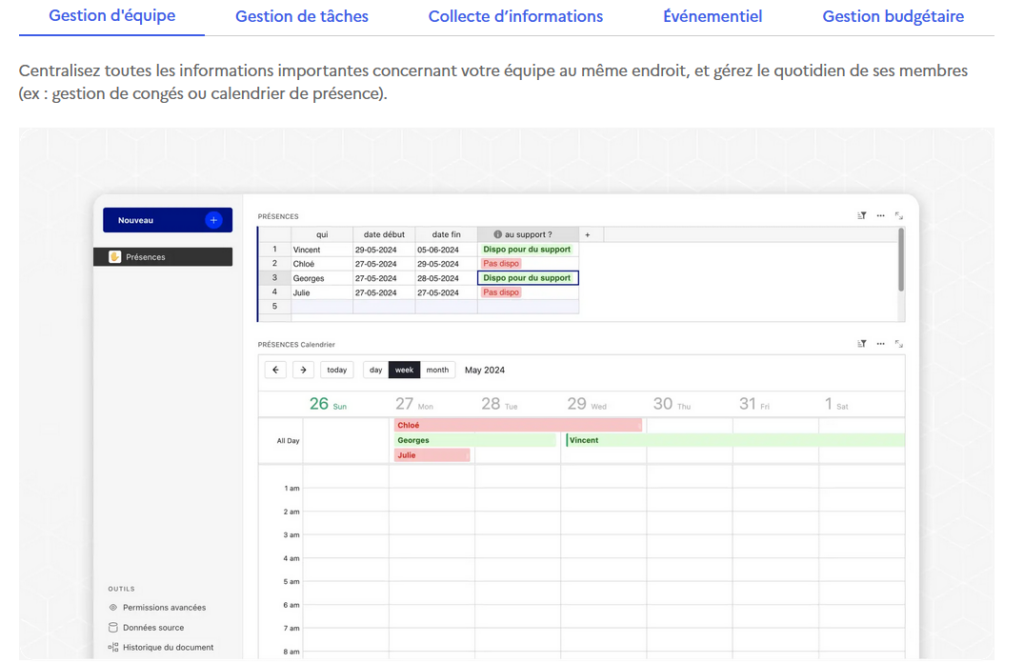
Task: Switch calendar to week view
Action: pyautogui.click(x=404, y=370)
